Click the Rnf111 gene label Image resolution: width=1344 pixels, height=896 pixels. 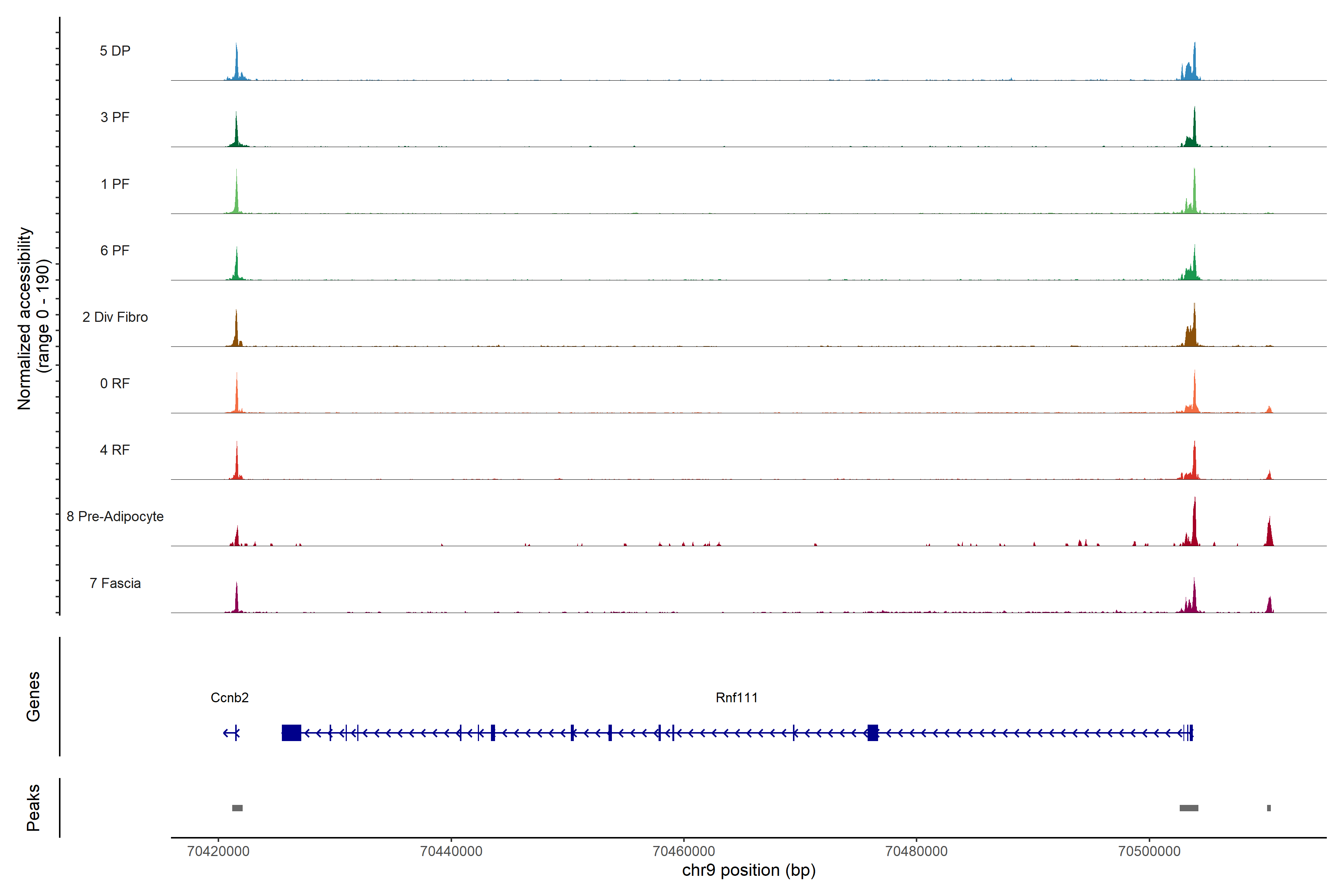click(736, 698)
